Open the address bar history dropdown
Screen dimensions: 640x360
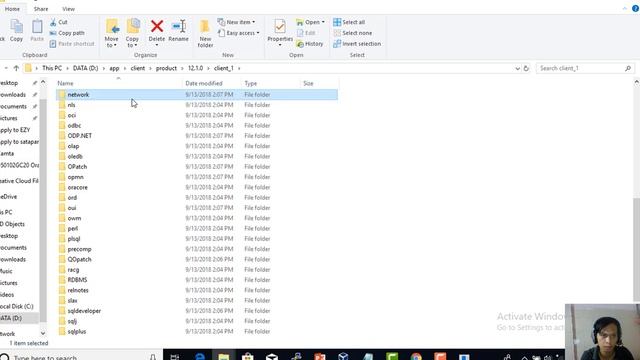tap(518, 68)
